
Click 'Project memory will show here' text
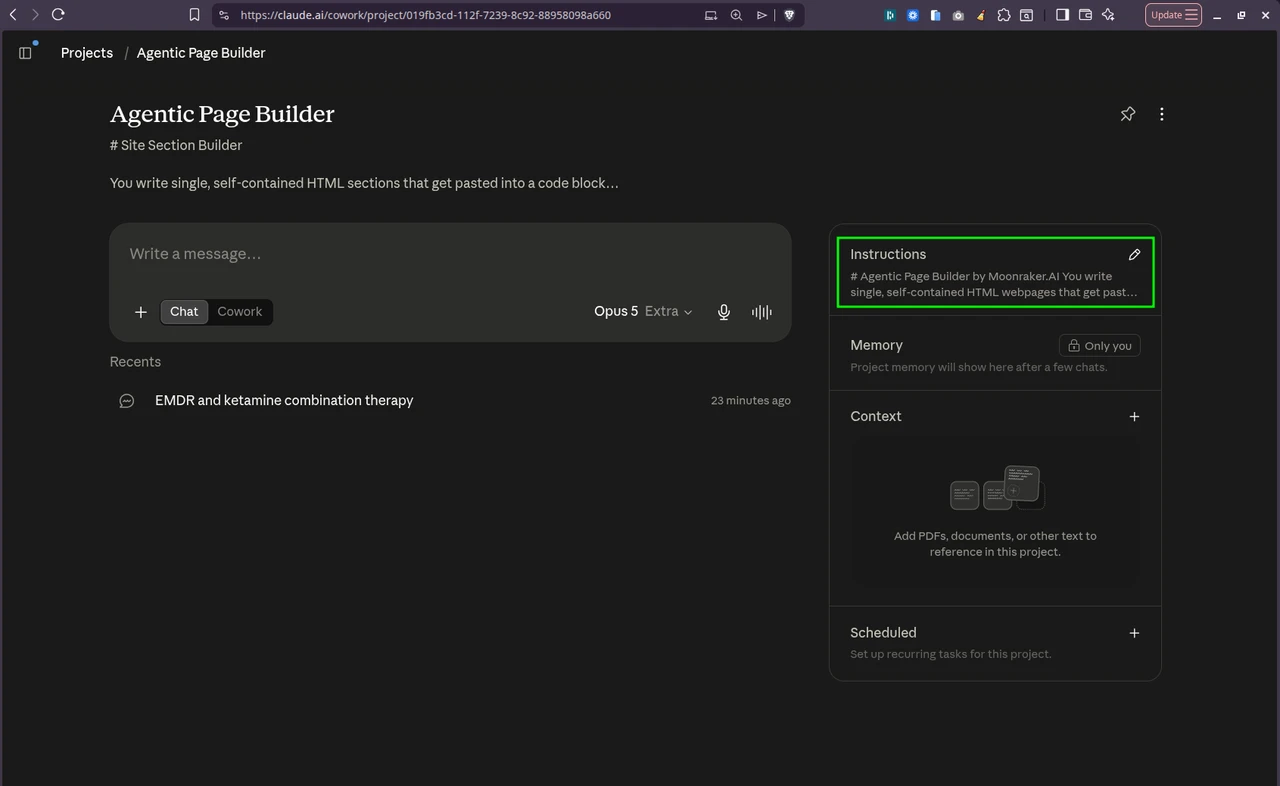979,367
